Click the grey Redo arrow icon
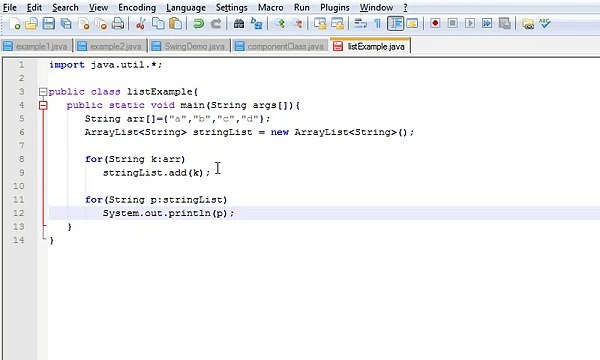 tap(216, 24)
